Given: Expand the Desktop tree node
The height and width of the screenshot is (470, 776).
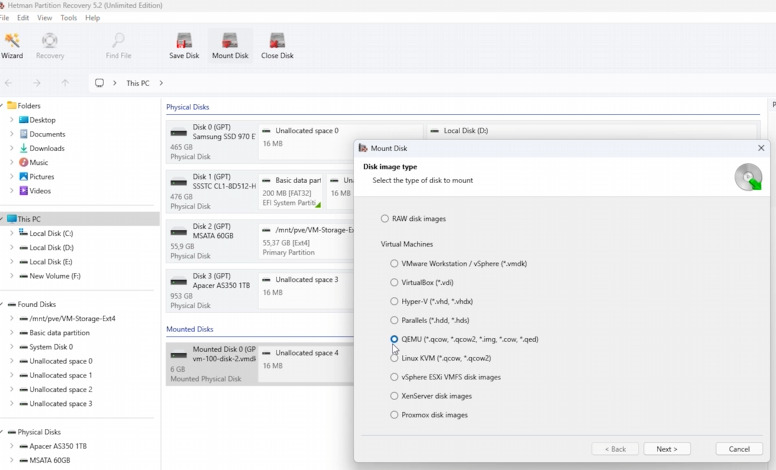Looking at the screenshot, I should [11, 120].
